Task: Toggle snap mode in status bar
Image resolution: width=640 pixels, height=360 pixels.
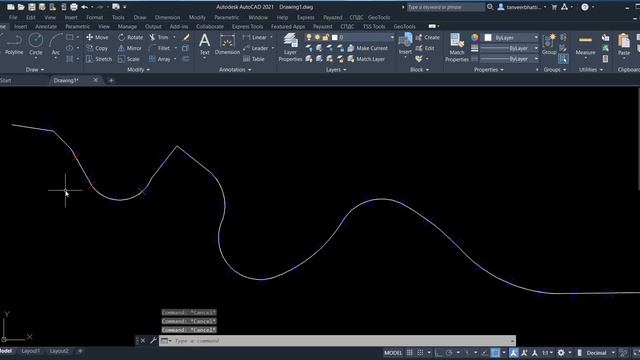Action: point(420,353)
